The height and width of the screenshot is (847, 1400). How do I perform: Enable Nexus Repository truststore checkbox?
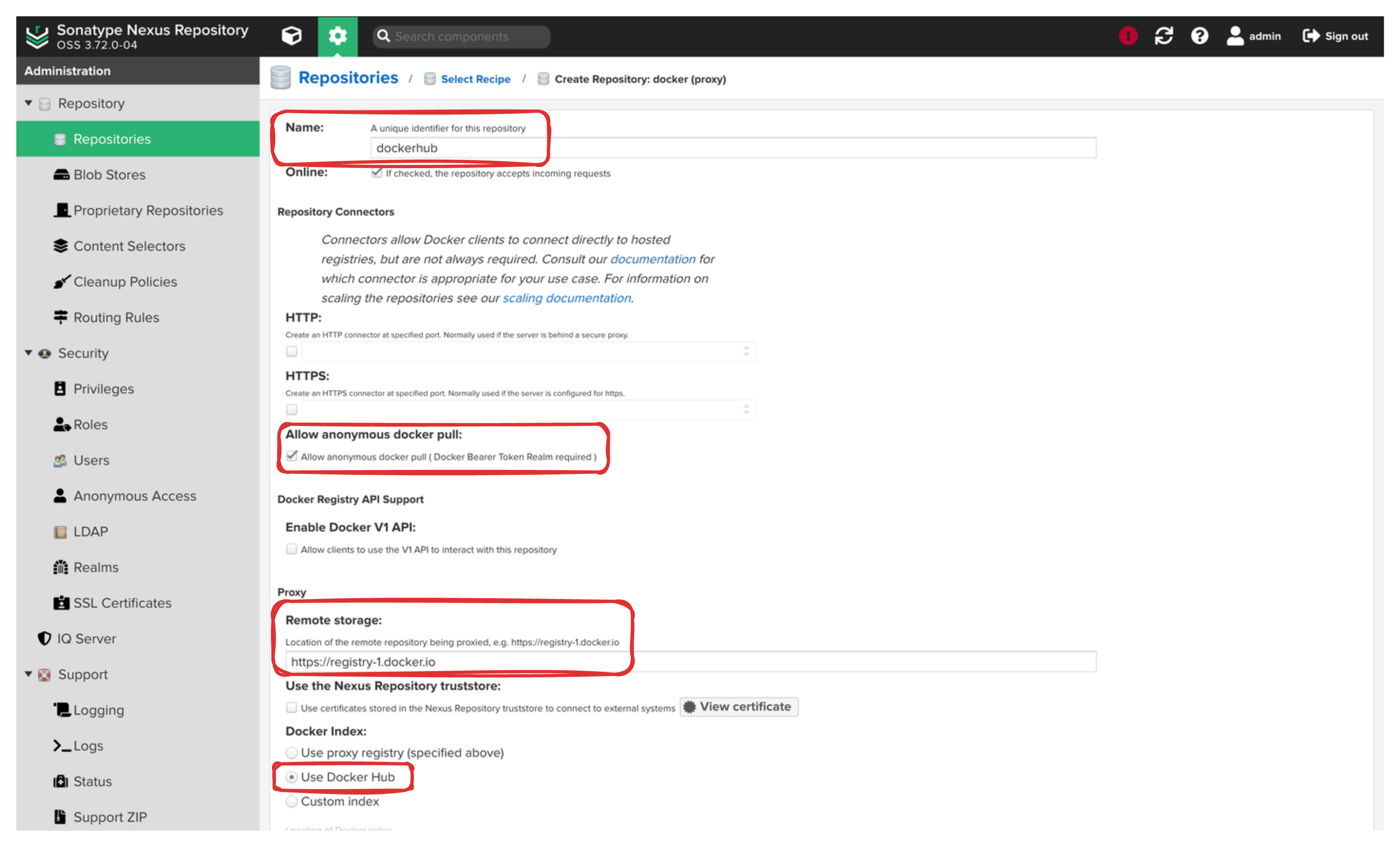tap(291, 708)
